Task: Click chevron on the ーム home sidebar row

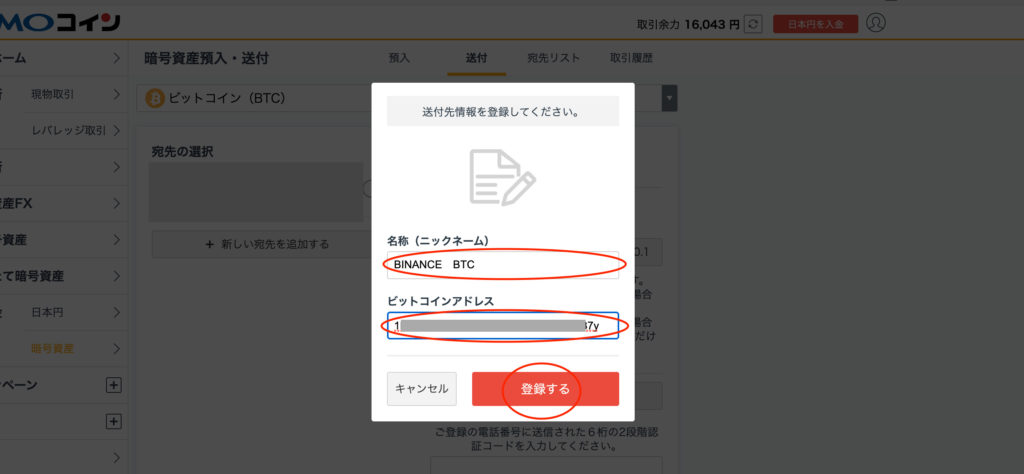Action: point(116,58)
